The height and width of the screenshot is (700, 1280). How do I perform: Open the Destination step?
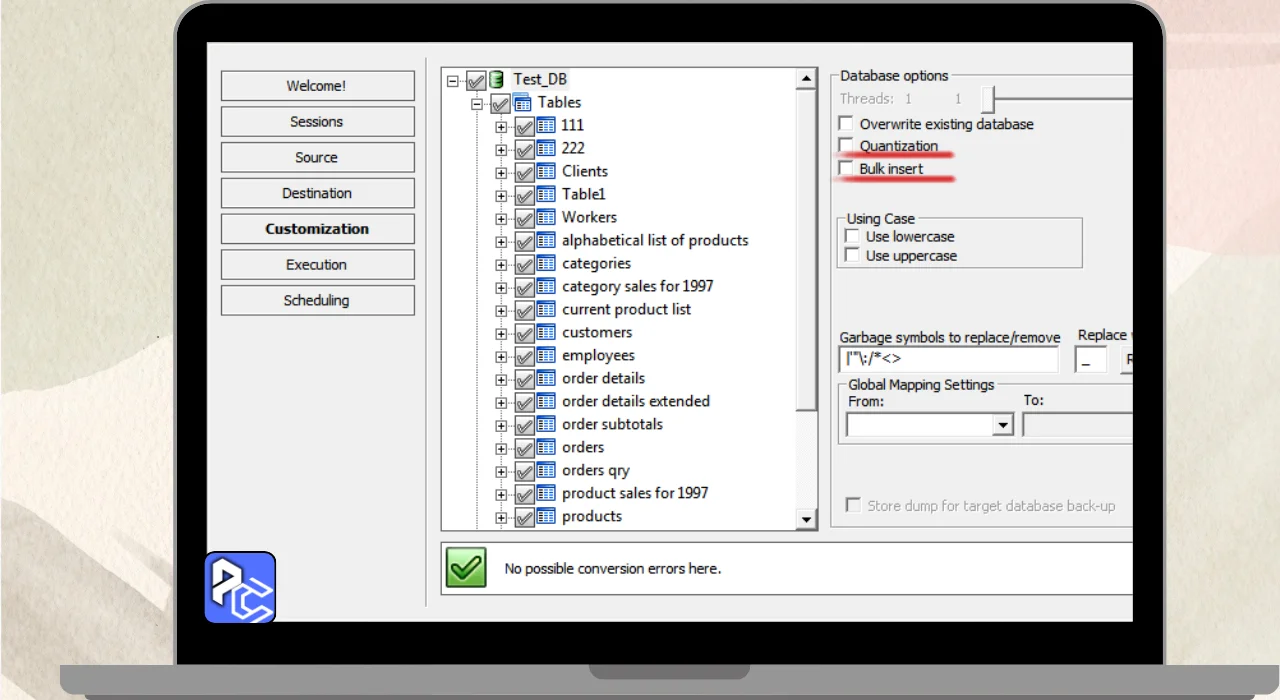[317, 193]
